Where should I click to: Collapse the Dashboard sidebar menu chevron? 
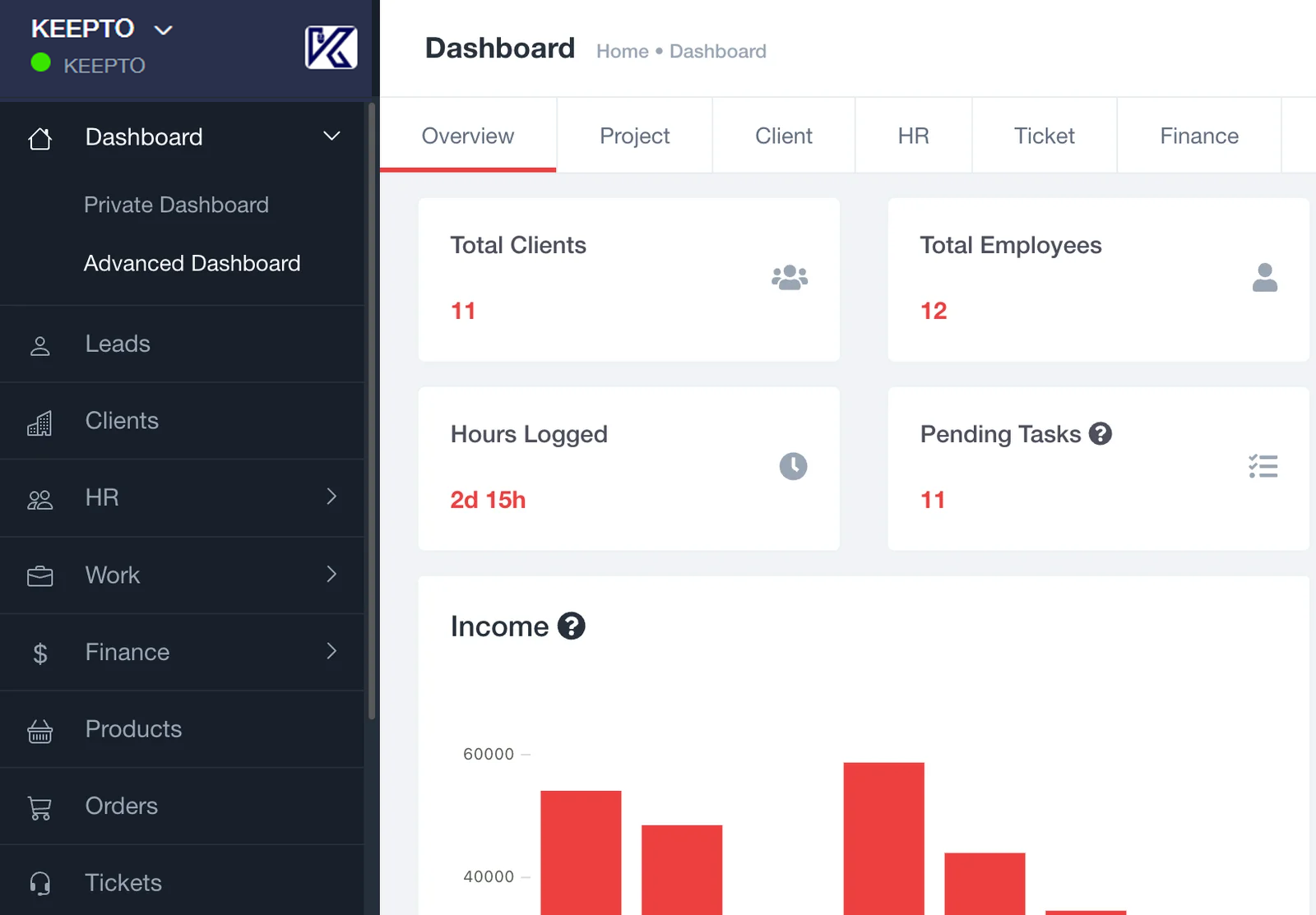[331, 136]
